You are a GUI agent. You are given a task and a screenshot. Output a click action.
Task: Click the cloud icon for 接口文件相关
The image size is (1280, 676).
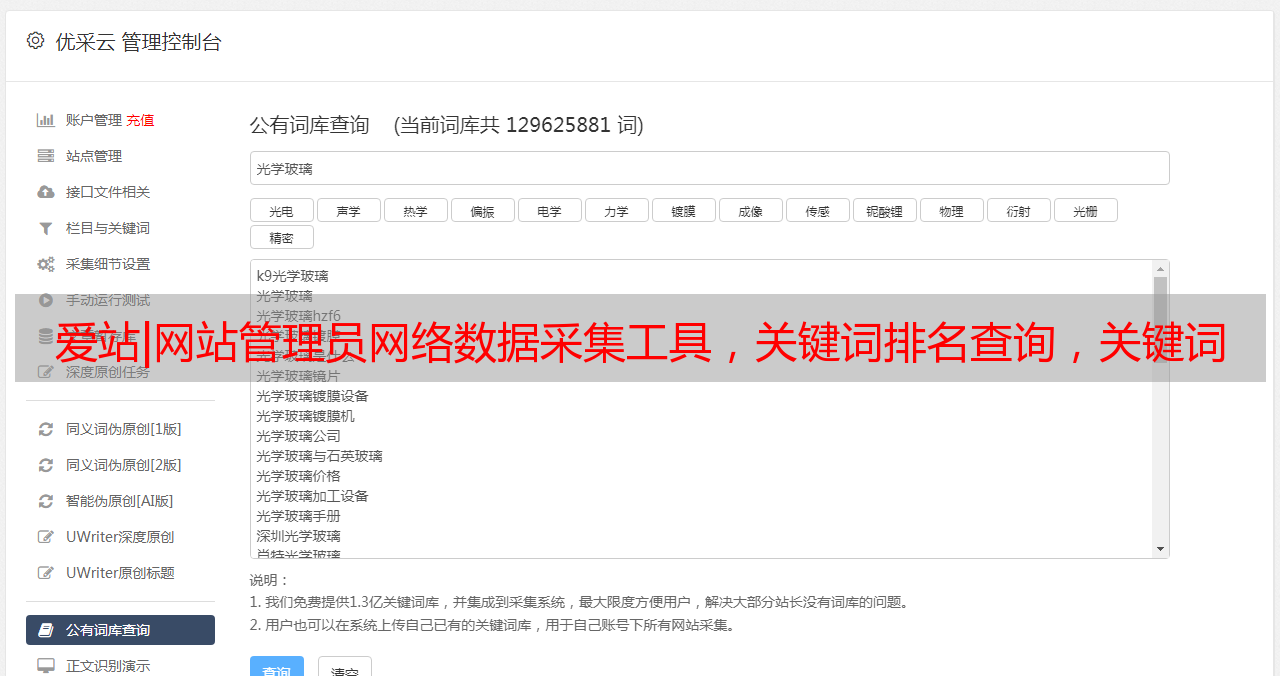click(46, 192)
